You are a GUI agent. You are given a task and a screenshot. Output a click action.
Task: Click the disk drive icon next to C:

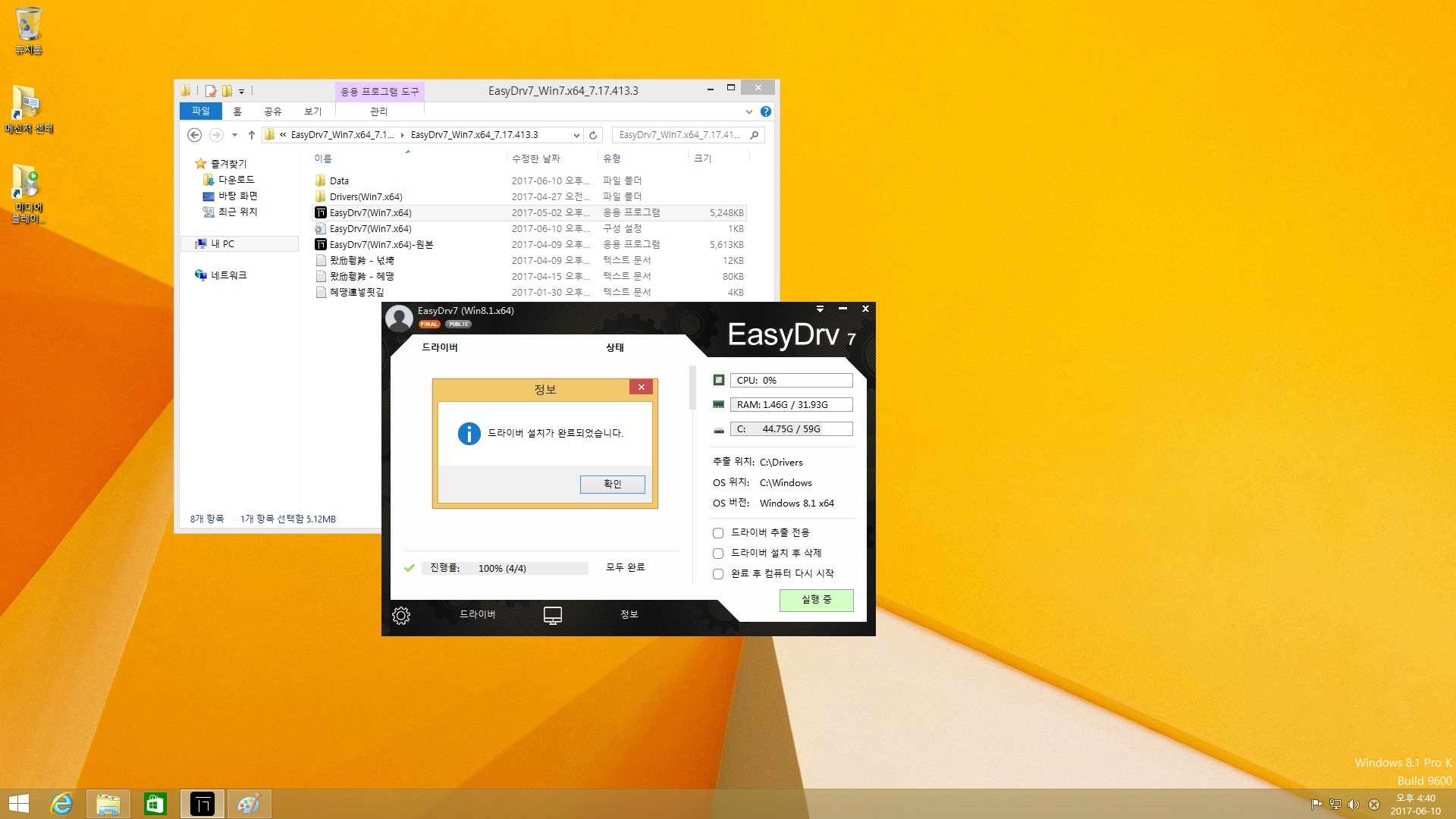719,430
